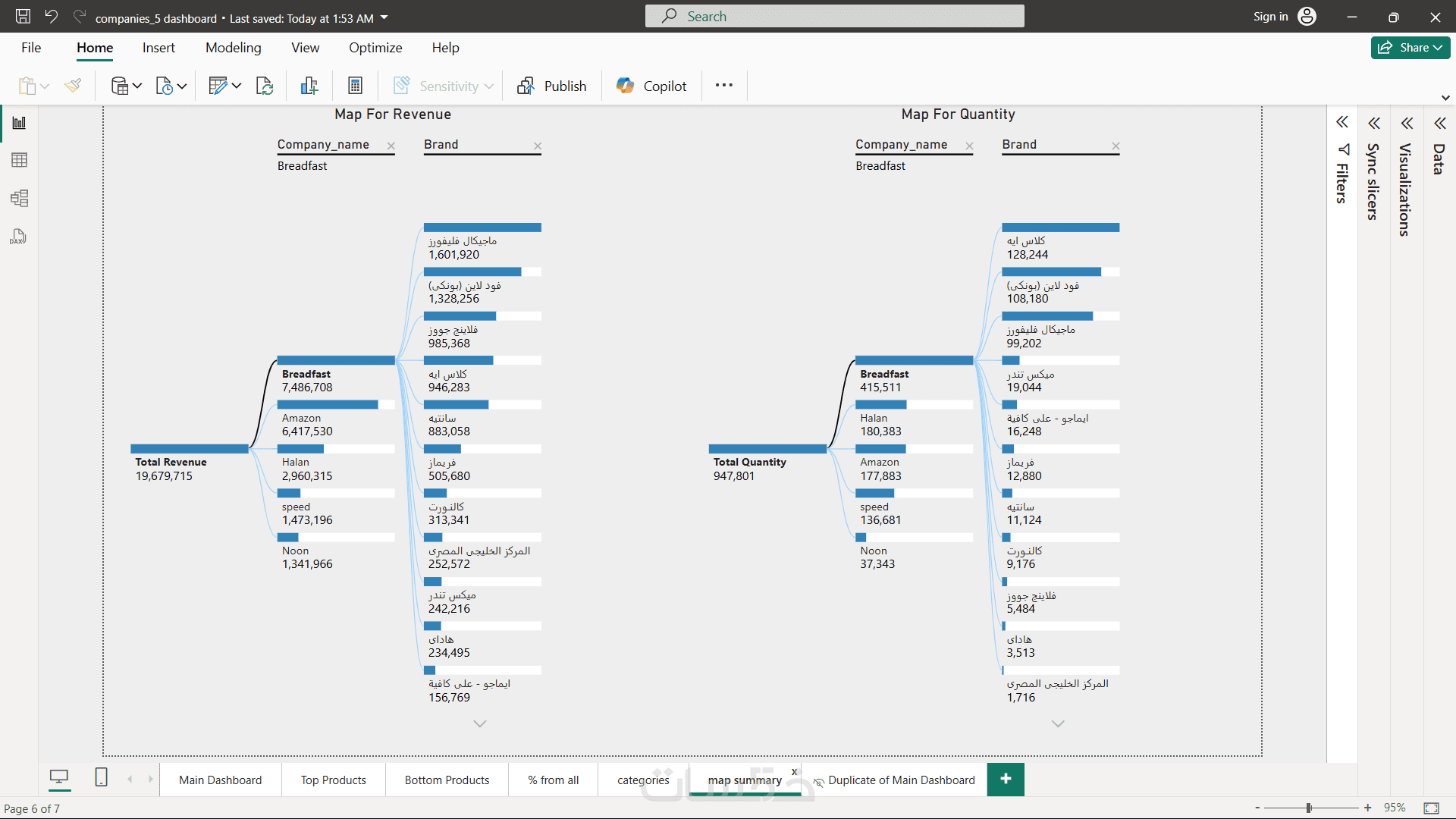Switch to Table view icon

(x=19, y=160)
